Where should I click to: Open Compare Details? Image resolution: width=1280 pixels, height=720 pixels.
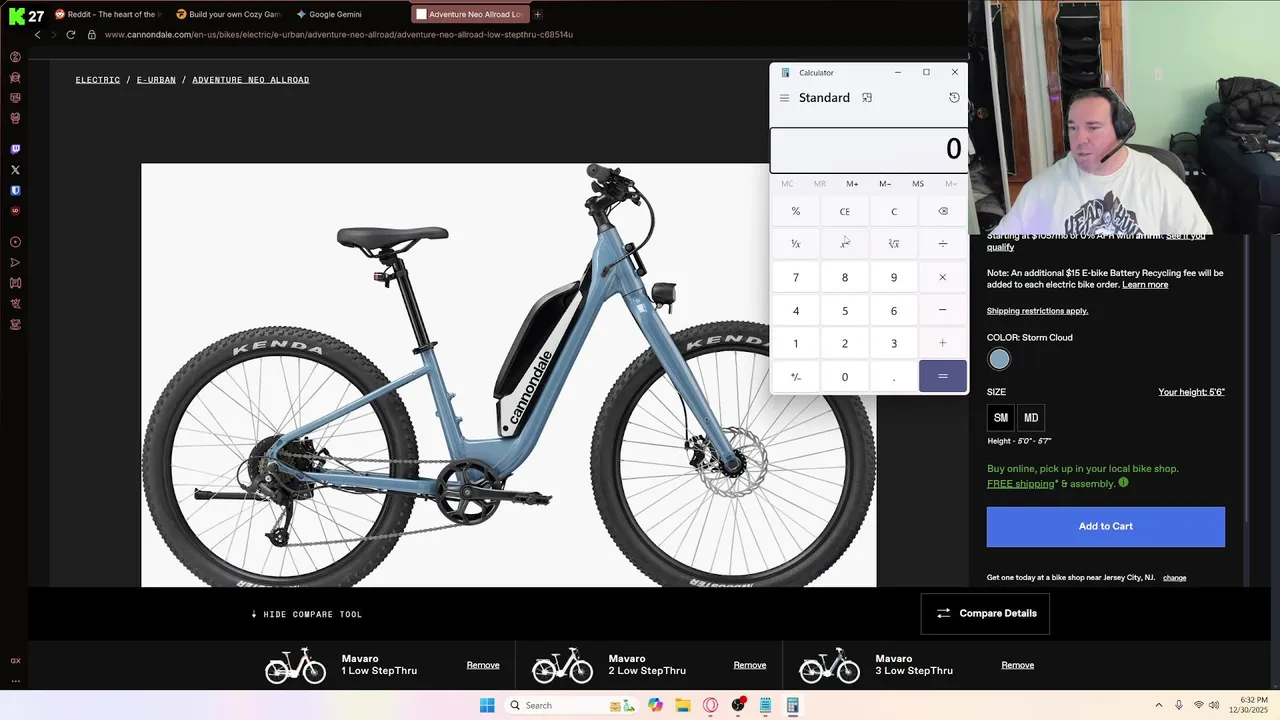[x=985, y=613]
